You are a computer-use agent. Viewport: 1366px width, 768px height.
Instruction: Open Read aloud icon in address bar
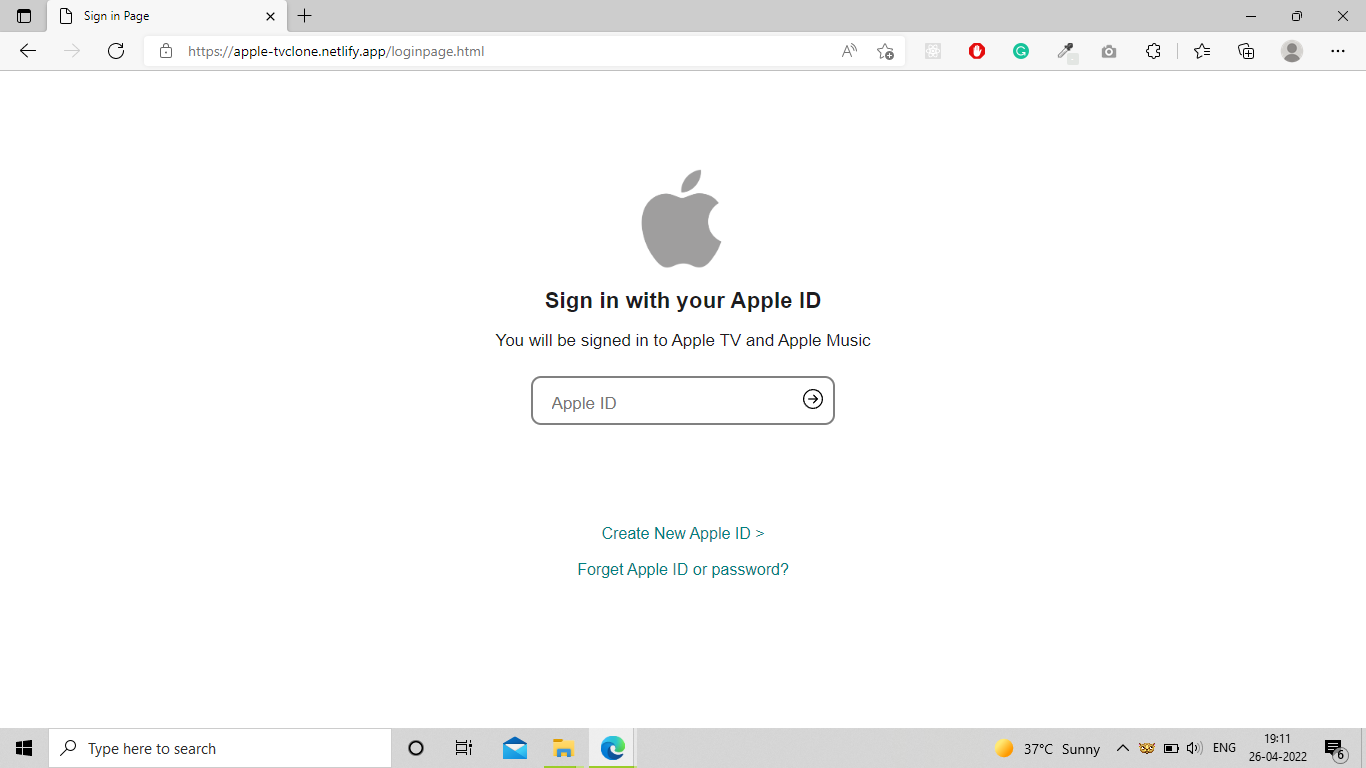(849, 51)
